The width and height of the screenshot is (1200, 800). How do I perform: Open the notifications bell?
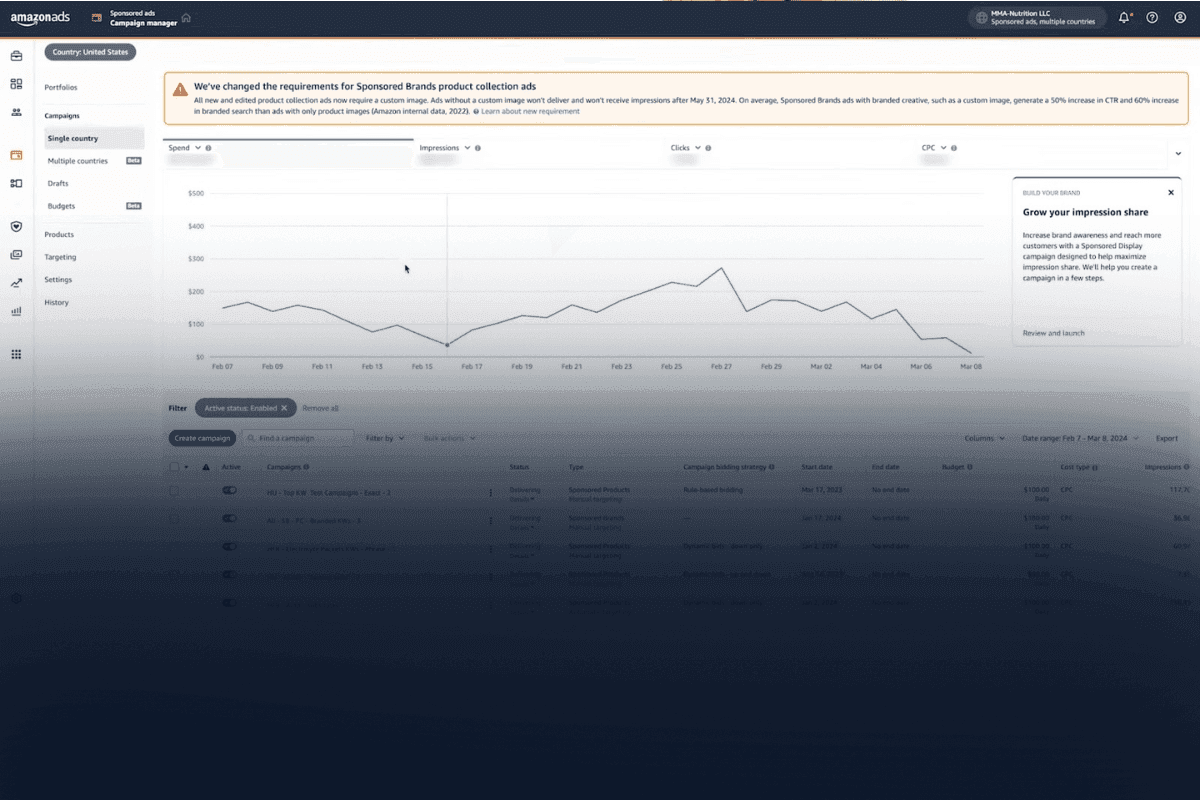pos(1125,17)
